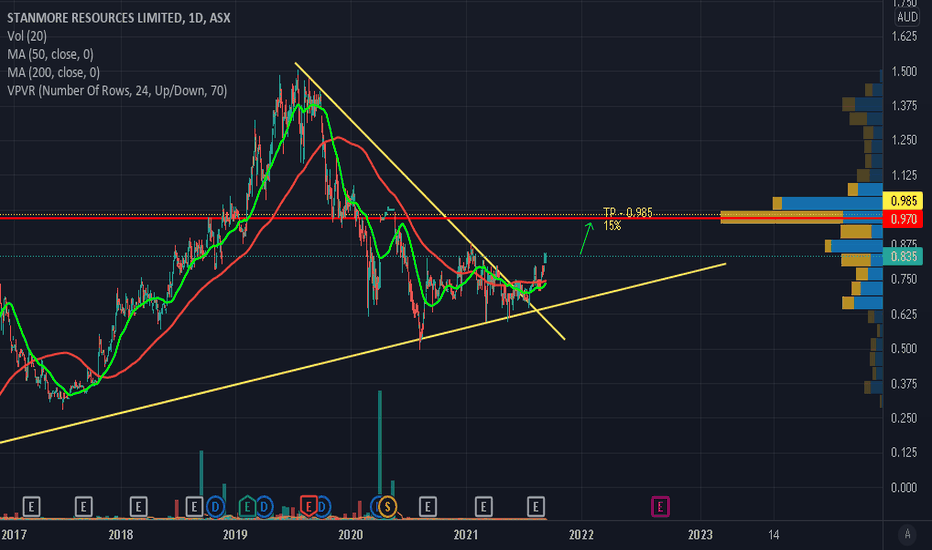The image size is (932, 550).
Task: Click the 0.250 price axis value
Action: (x=904, y=418)
